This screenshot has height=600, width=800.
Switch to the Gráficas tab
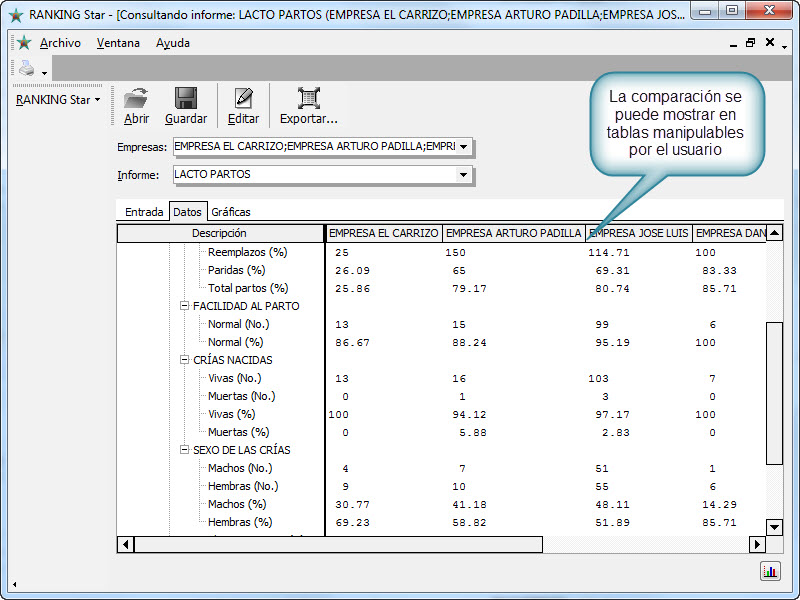tap(231, 212)
